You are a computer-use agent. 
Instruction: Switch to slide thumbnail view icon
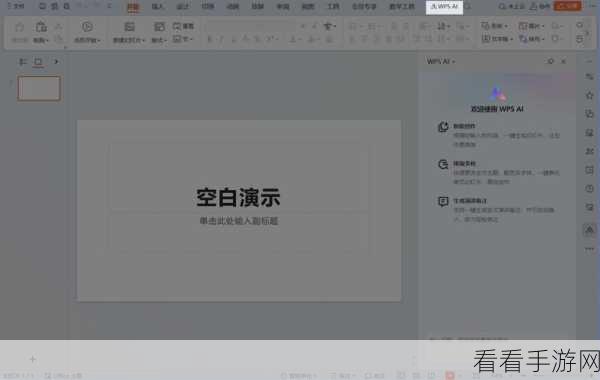38,62
